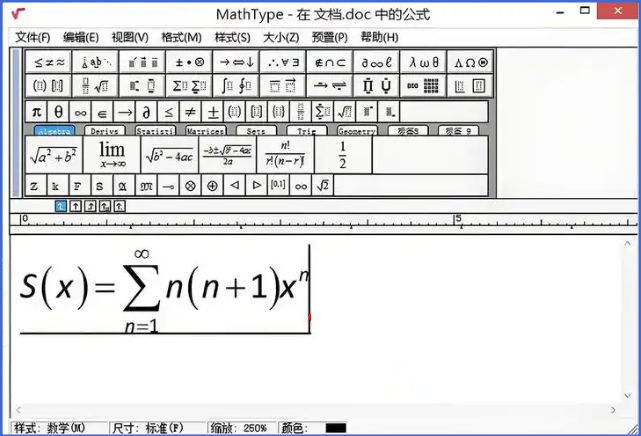Open the fraction and radical templates palette
The width and height of the screenshot is (641, 436).
tap(96, 86)
